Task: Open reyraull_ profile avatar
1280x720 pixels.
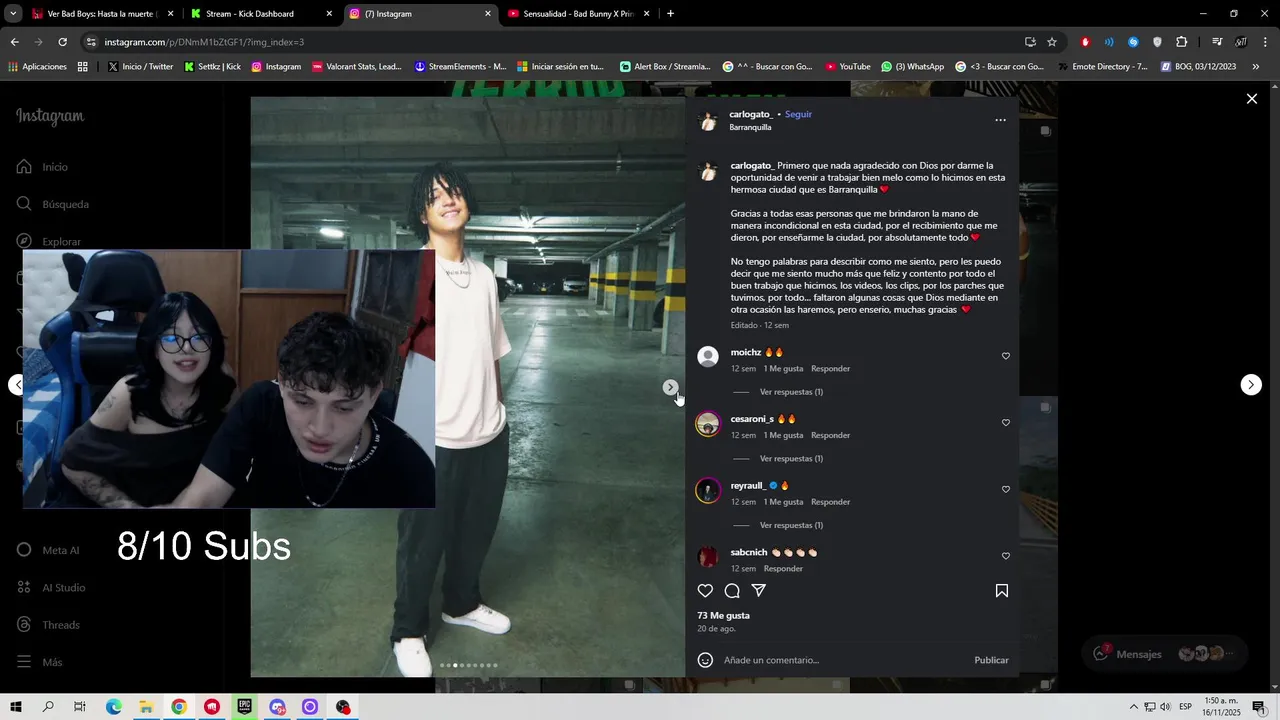Action: pyautogui.click(x=708, y=490)
